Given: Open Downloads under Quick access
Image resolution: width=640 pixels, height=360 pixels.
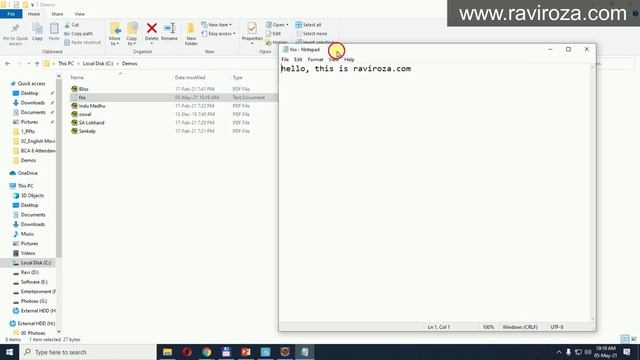Looking at the screenshot, I should (x=33, y=102).
